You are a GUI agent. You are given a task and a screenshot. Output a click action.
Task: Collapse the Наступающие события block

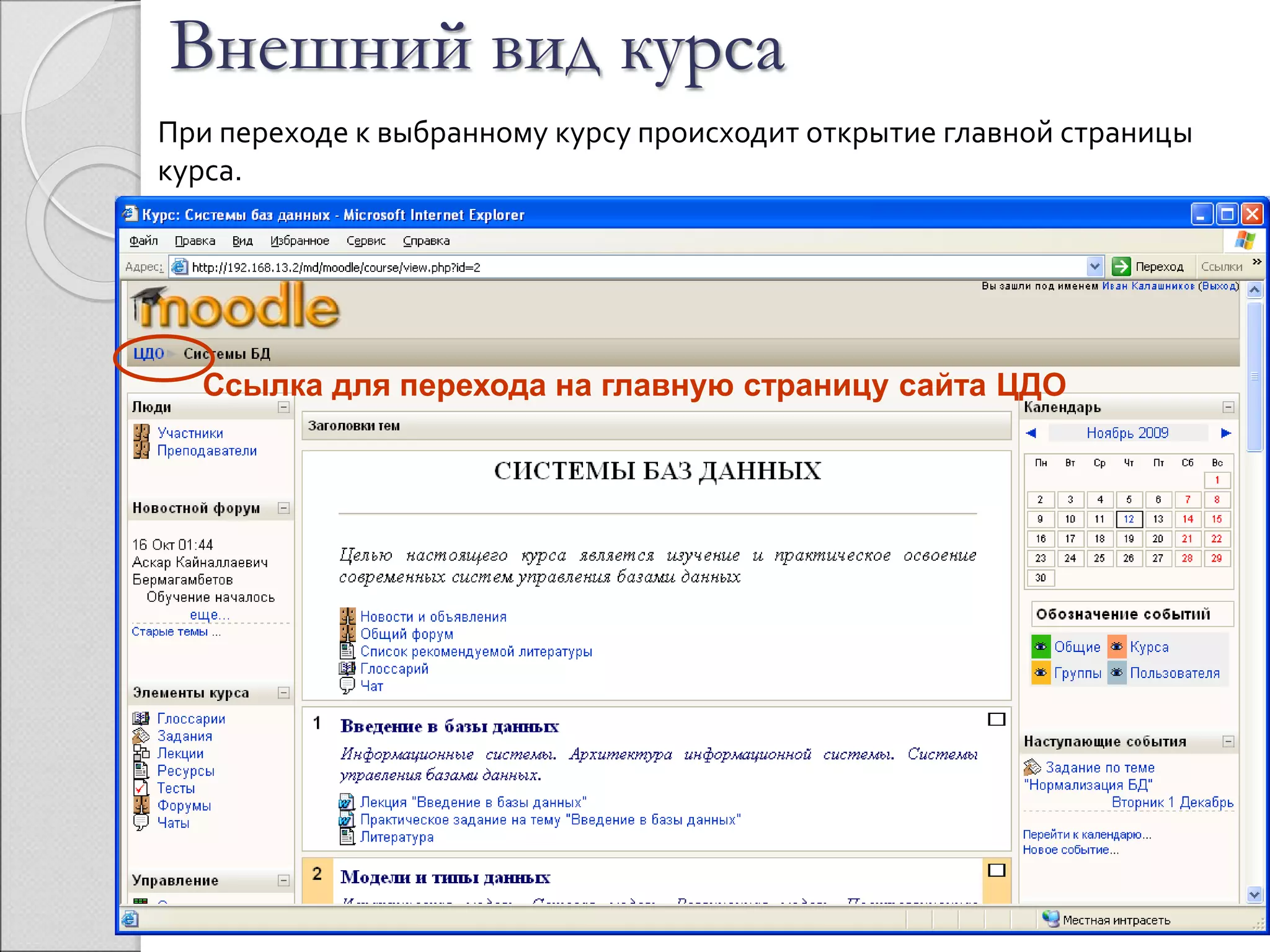(x=1228, y=741)
